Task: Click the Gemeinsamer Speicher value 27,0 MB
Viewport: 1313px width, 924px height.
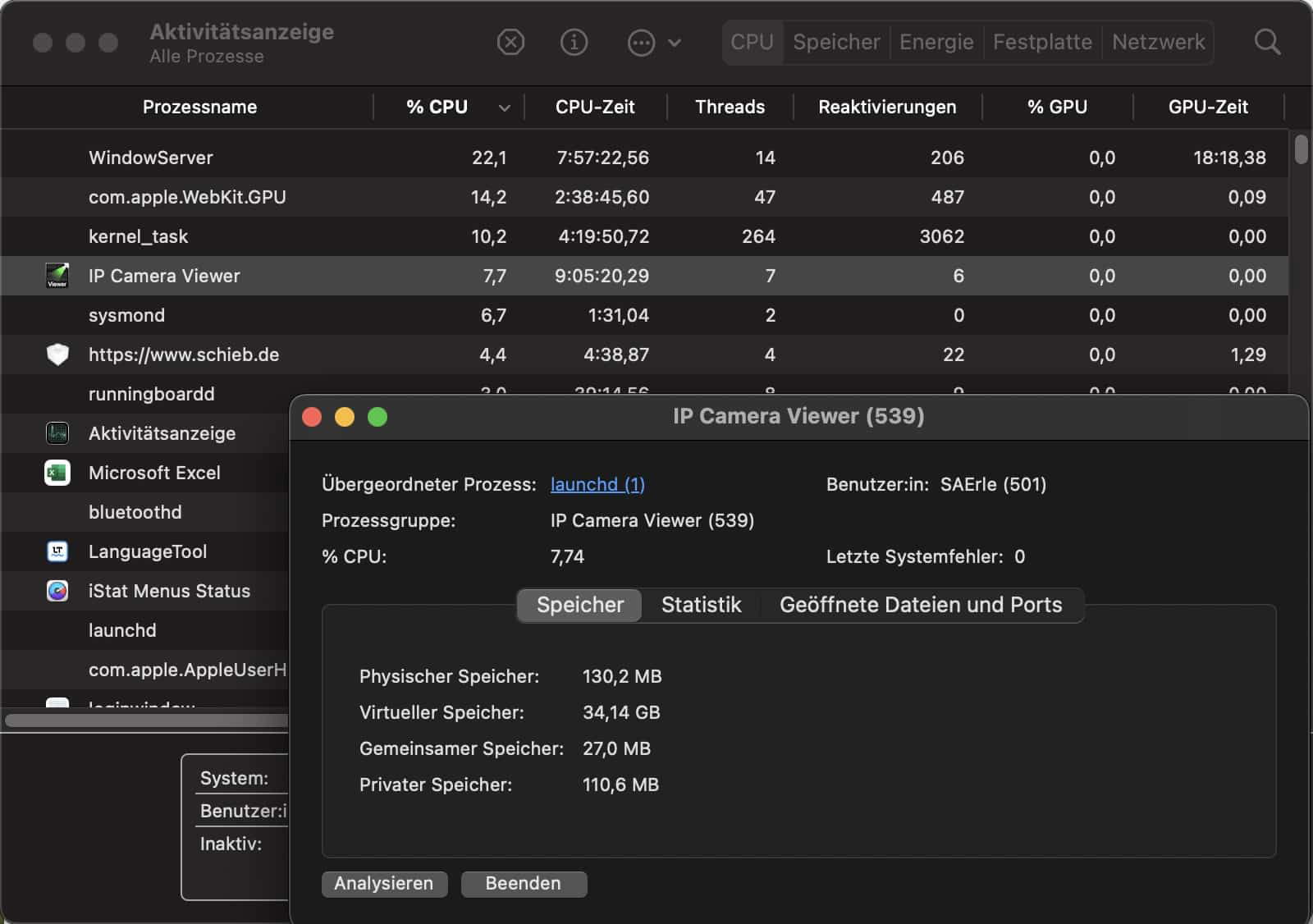Action: (616, 748)
